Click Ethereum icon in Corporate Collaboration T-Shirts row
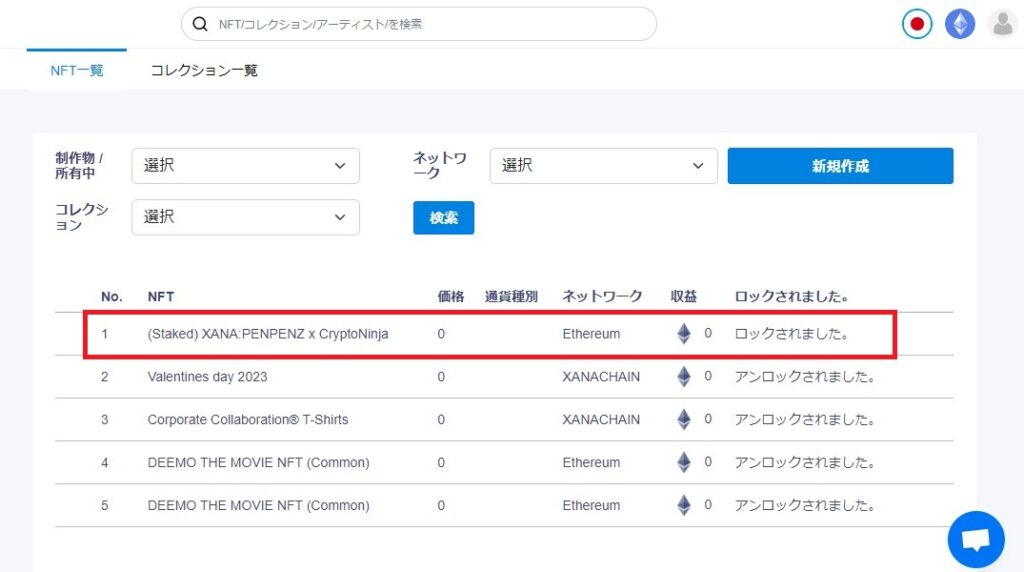The height and width of the screenshot is (572, 1024). pos(684,419)
